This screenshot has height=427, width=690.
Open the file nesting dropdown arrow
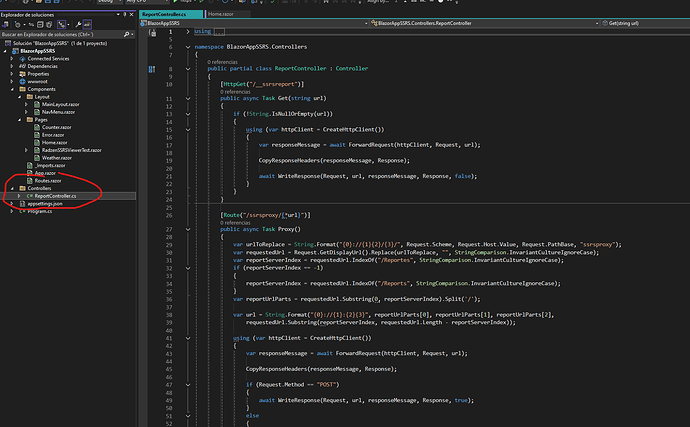(69, 25)
